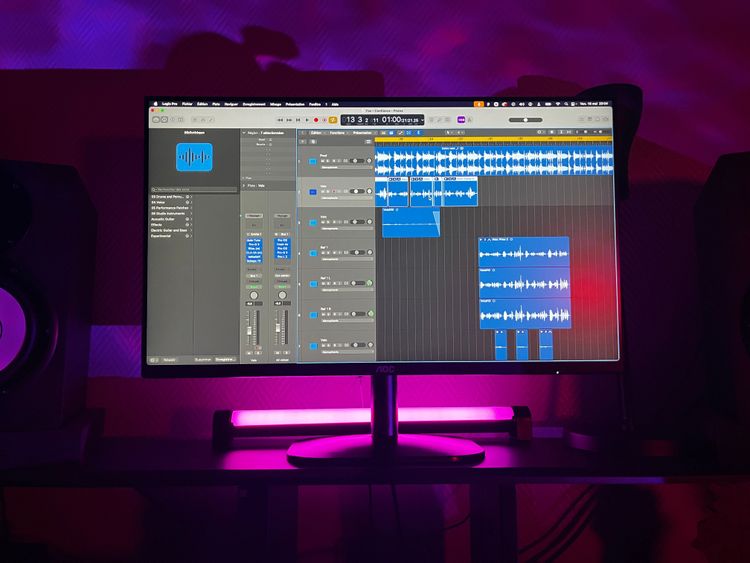Click the blue waveform patch icon in Library

tap(194, 157)
